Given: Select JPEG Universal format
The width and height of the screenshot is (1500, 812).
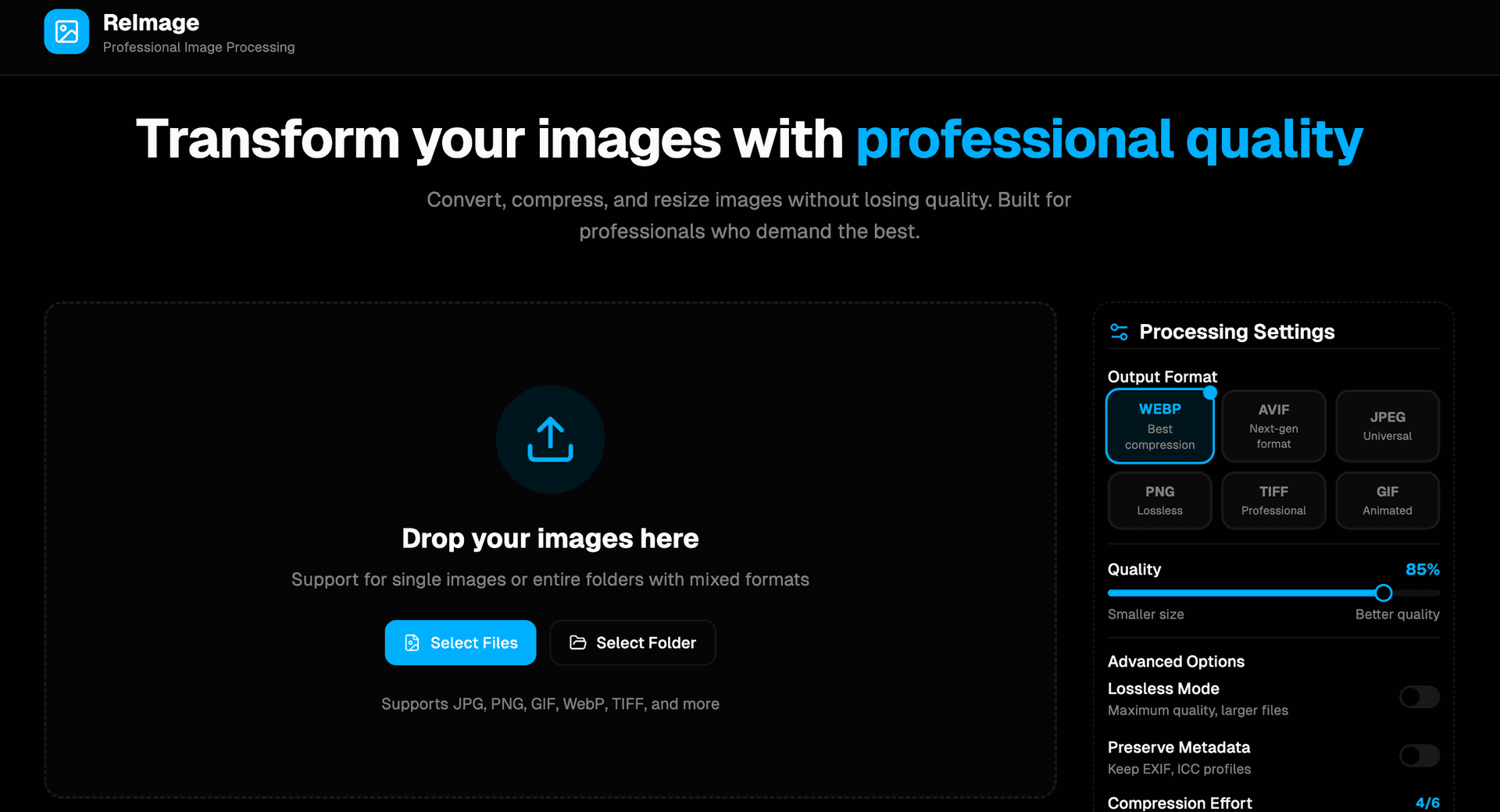Looking at the screenshot, I should (x=1387, y=426).
